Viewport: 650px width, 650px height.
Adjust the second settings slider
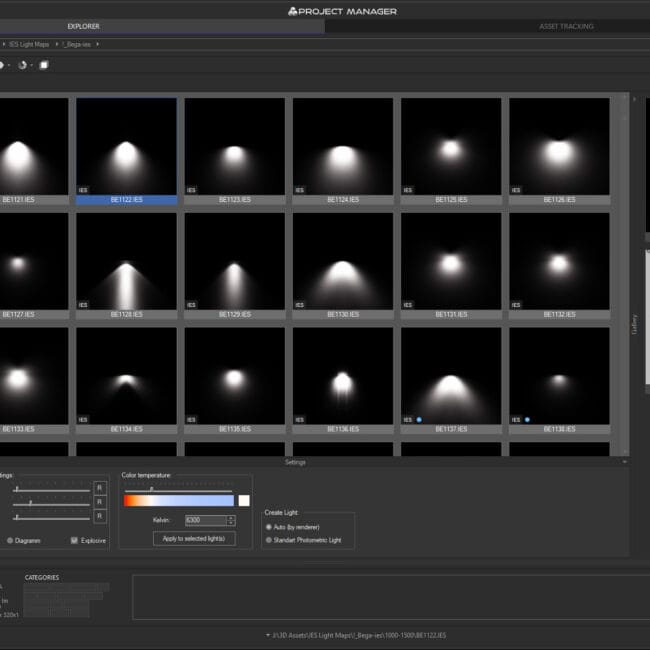point(51,504)
